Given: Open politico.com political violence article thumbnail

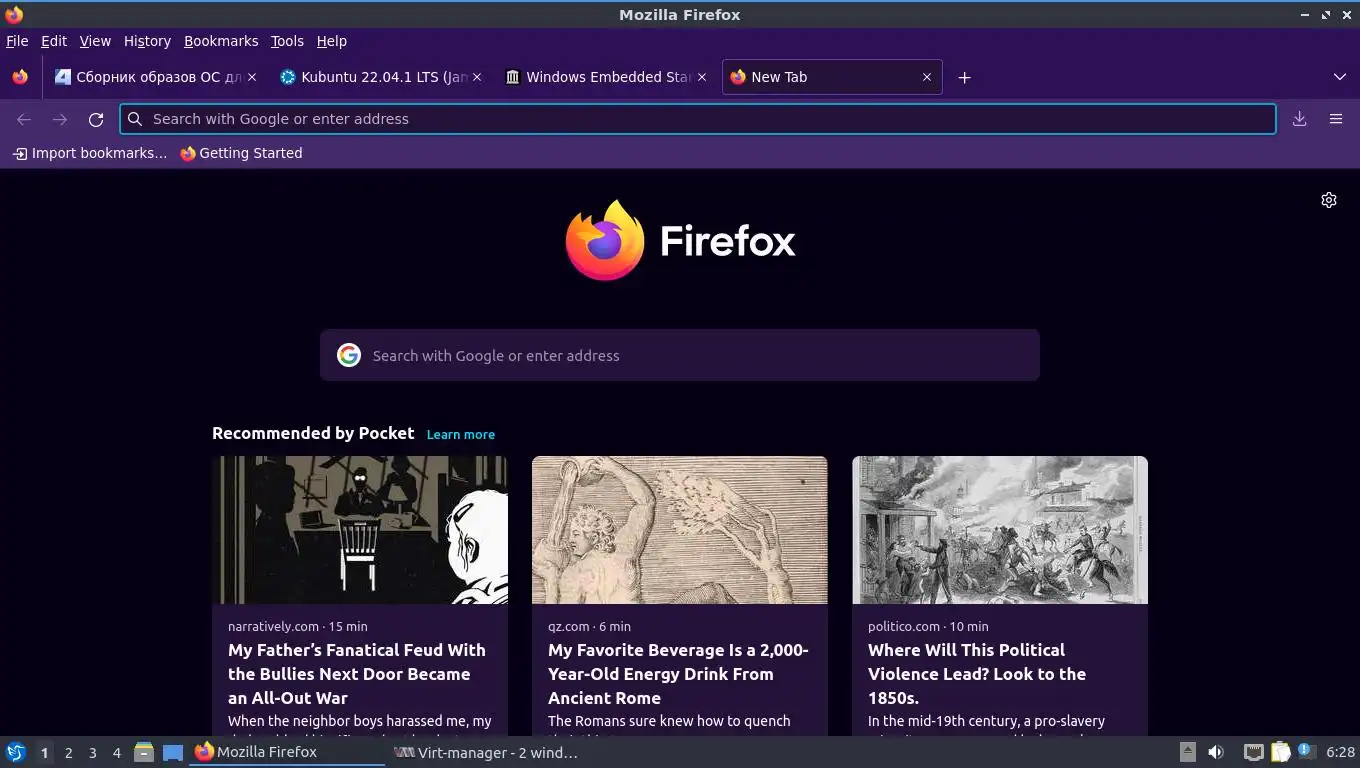Looking at the screenshot, I should tap(1000, 530).
